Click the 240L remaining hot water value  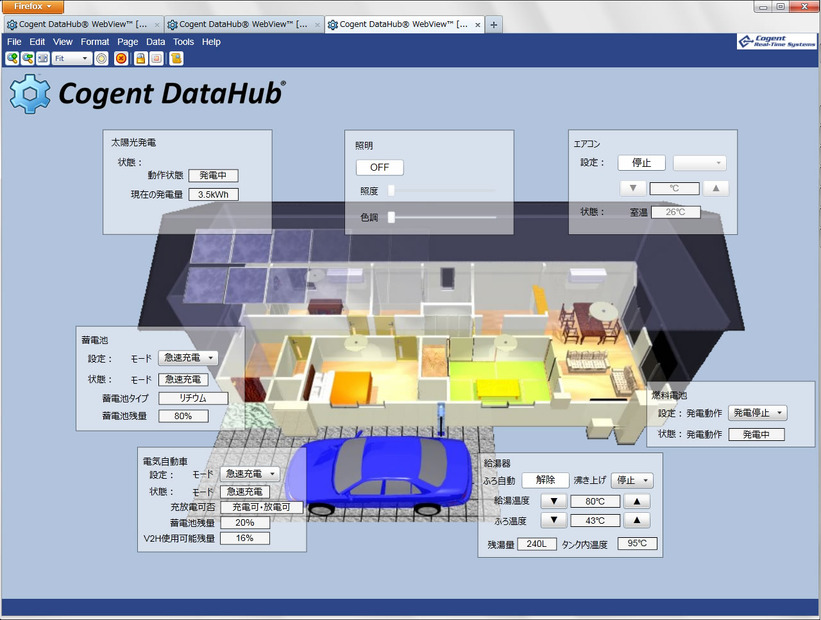point(537,544)
